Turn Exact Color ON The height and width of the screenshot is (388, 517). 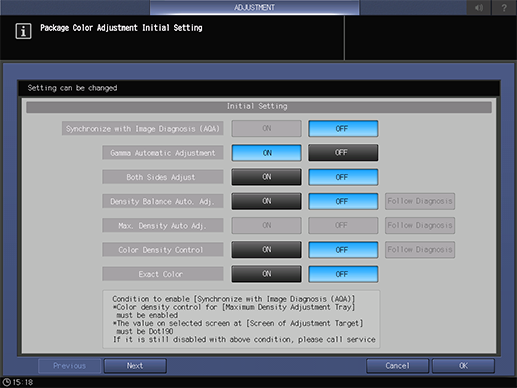pyautogui.click(x=266, y=274)
